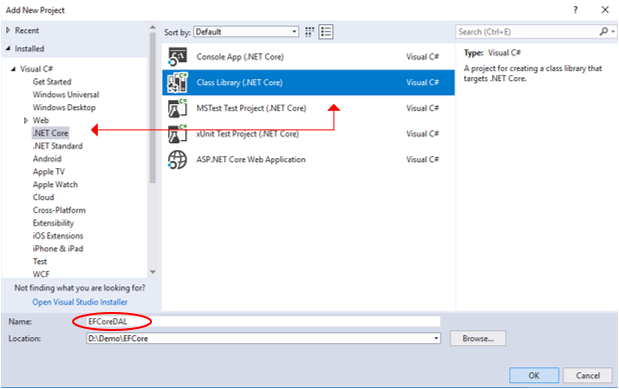Collapse the Visual C# tree node
The image size is (619, 389).
click(13, 69)
